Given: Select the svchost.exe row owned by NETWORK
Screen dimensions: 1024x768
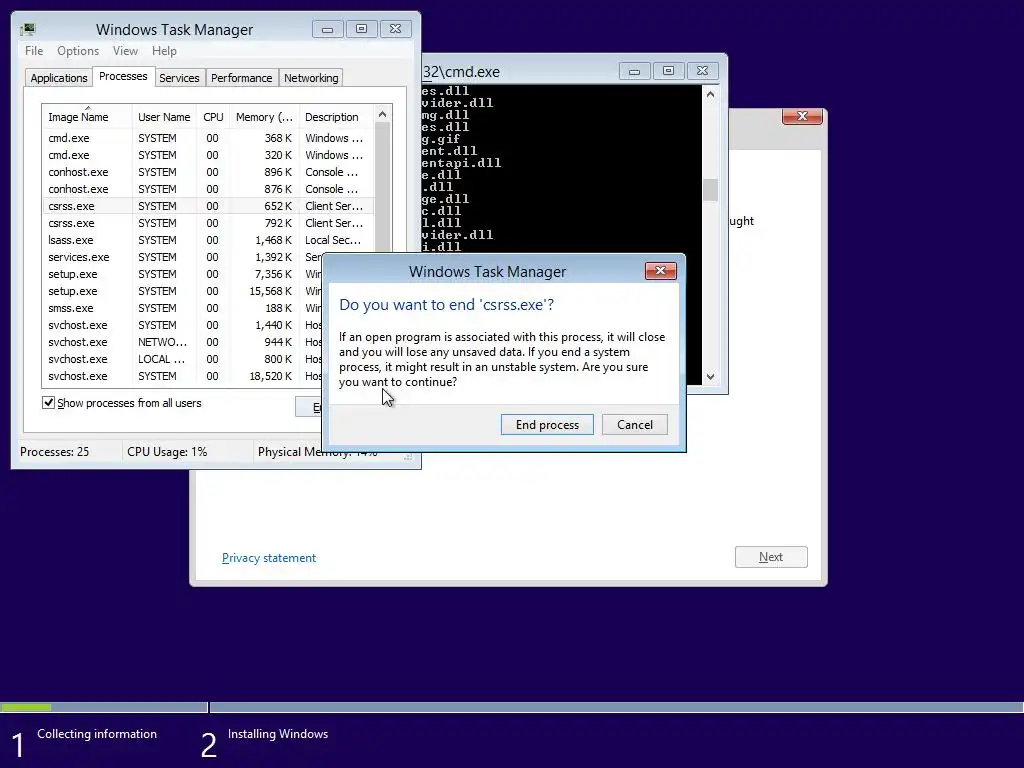Looking at the screenshot, I should coord(183,342).
